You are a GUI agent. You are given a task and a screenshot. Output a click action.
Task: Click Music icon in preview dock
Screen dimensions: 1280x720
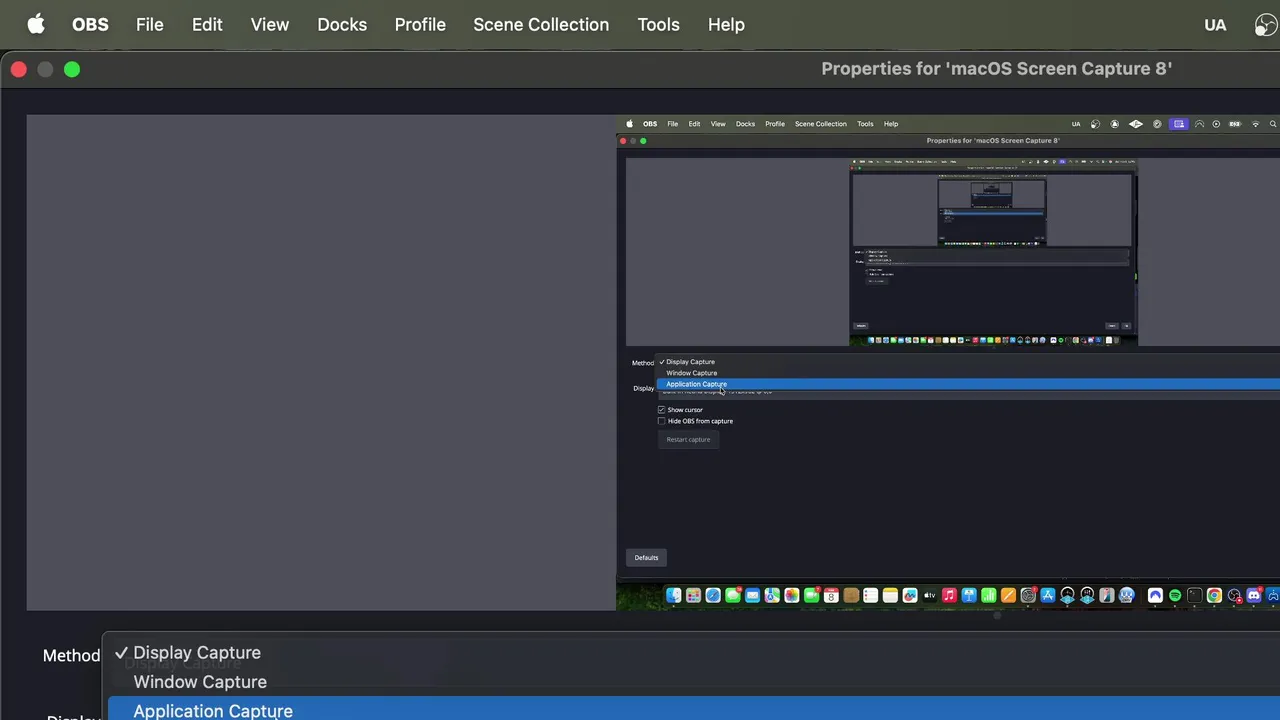949,595
